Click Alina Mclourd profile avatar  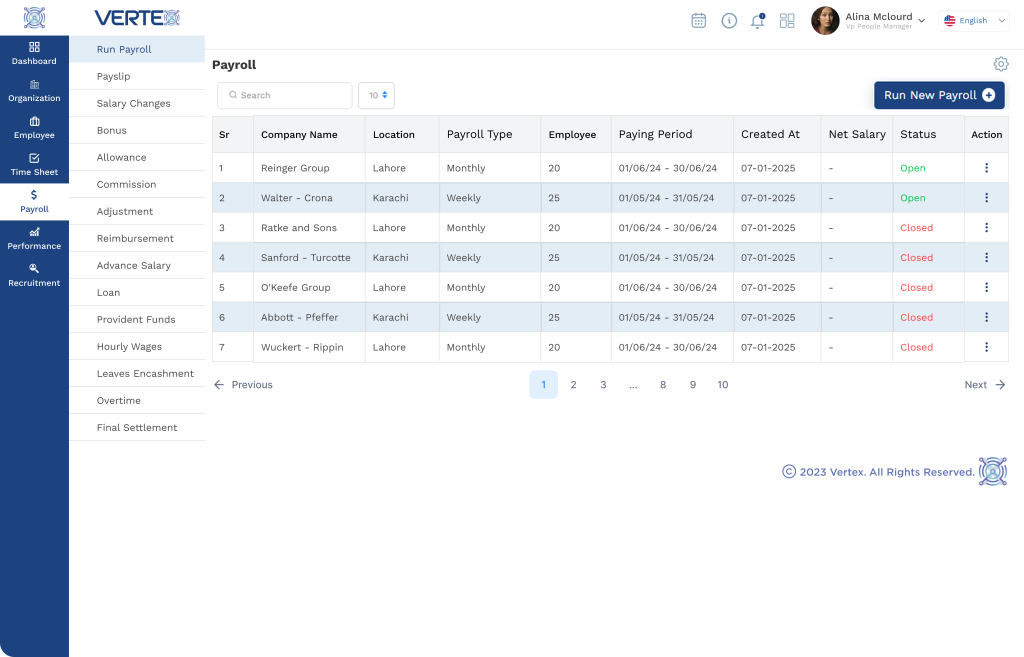click(825, 21)
